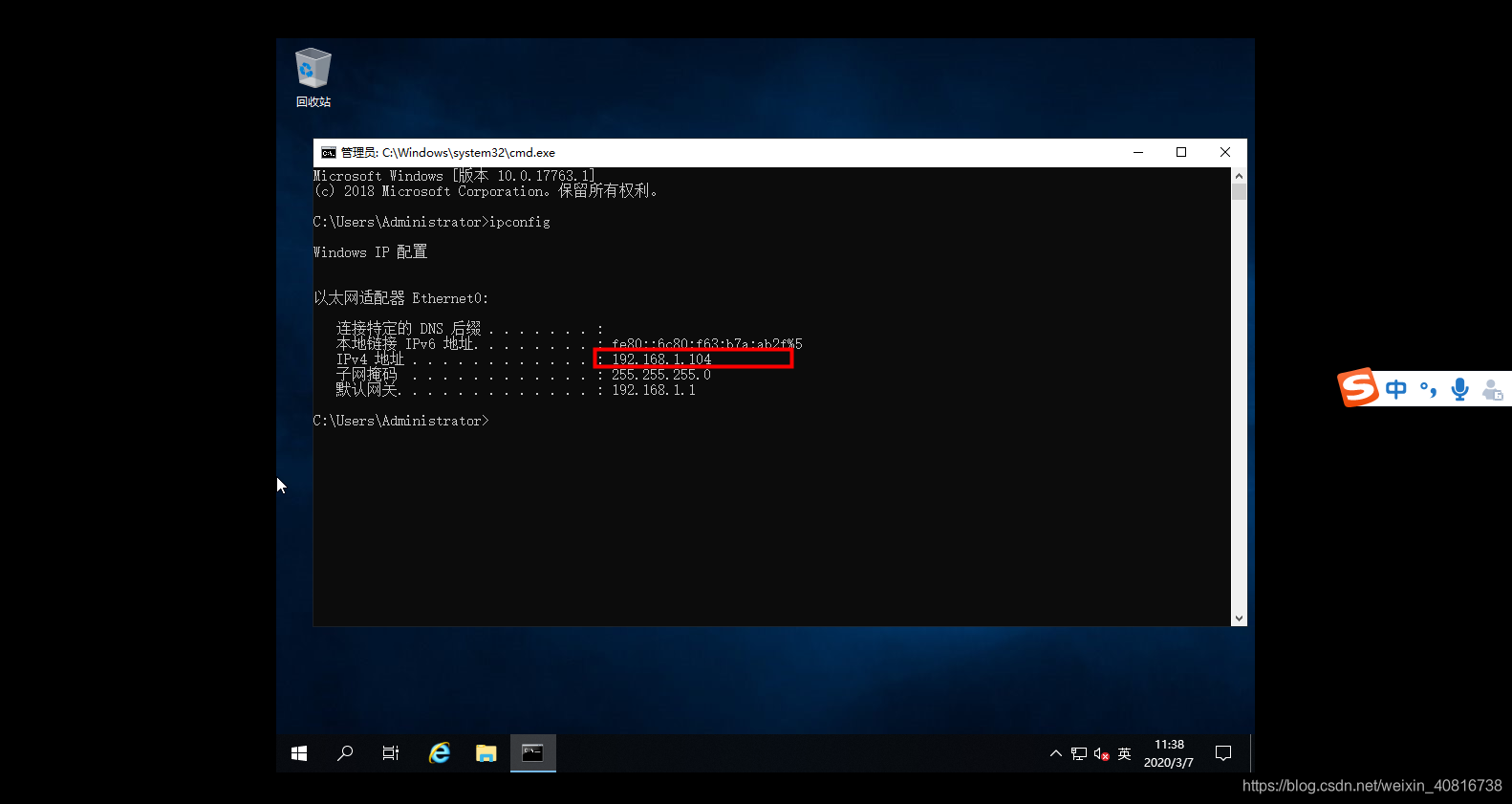Click the Microsoft Windows version line
The height and width of the screenshot is (804, 1512).
pos(455,176)
